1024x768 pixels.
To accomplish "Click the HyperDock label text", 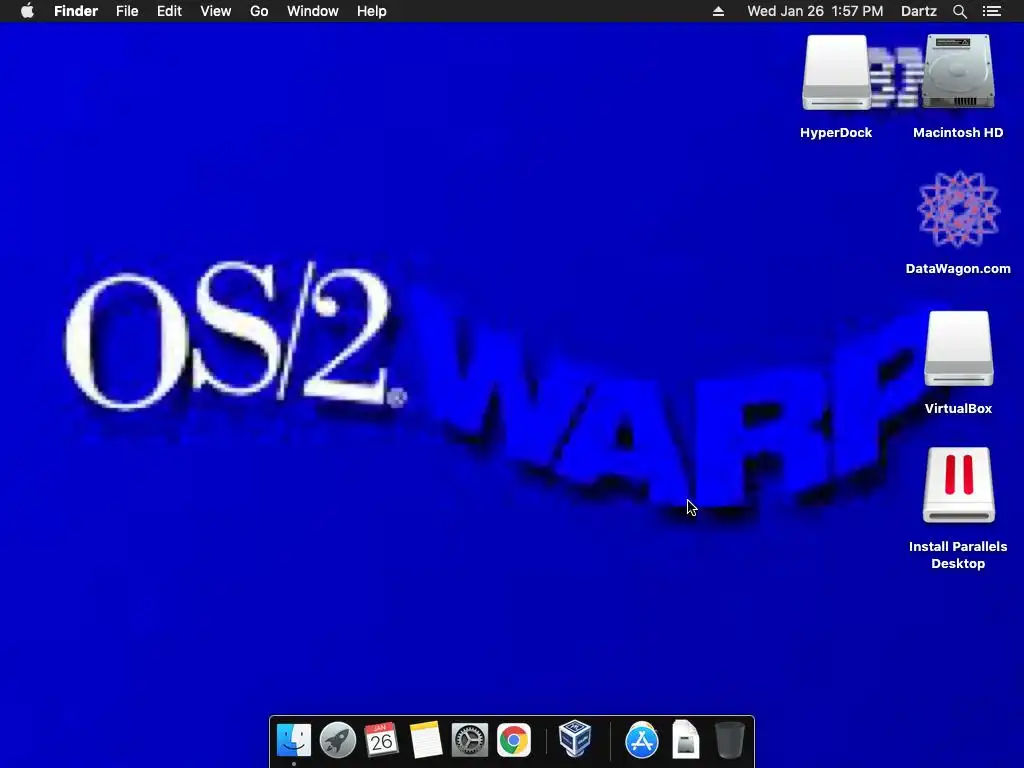I will tap(836, 133).
